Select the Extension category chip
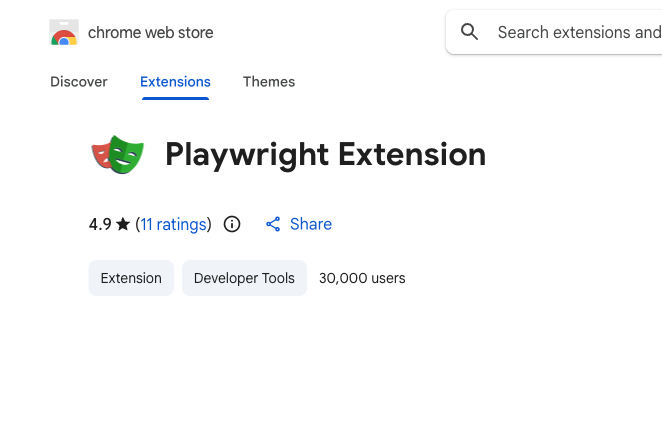Screen dimensions: 662x427 [131, 278]
